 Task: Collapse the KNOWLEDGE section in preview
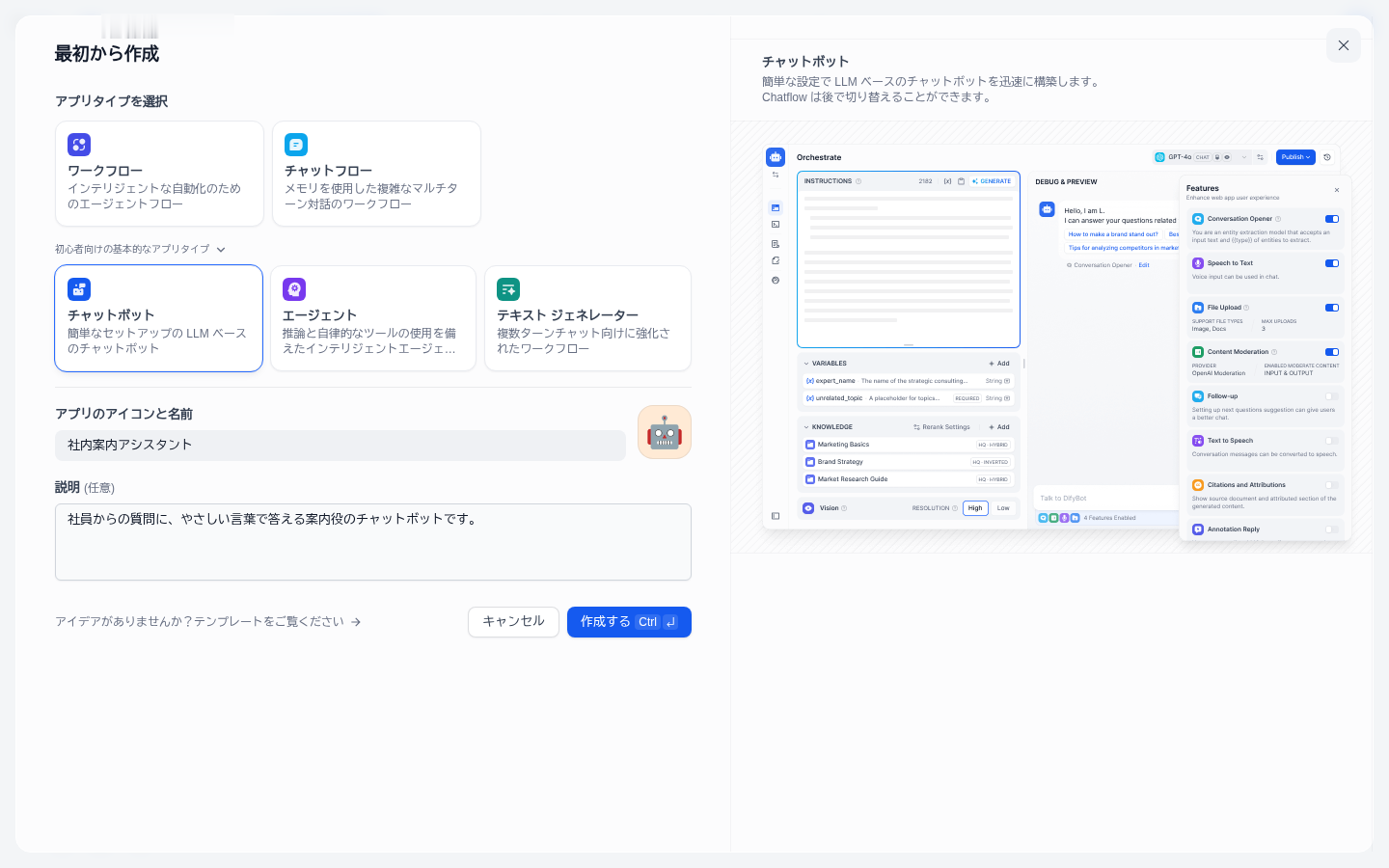click(x=806, y=427)
